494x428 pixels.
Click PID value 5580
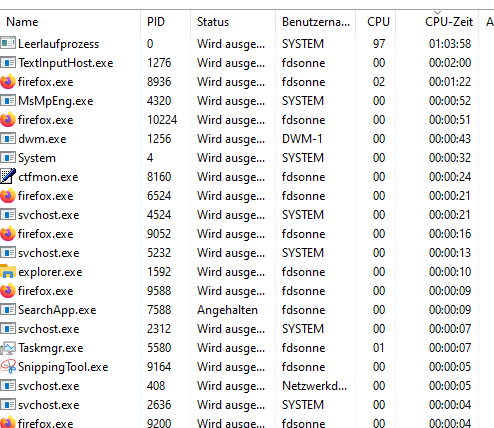coord(159,348)
